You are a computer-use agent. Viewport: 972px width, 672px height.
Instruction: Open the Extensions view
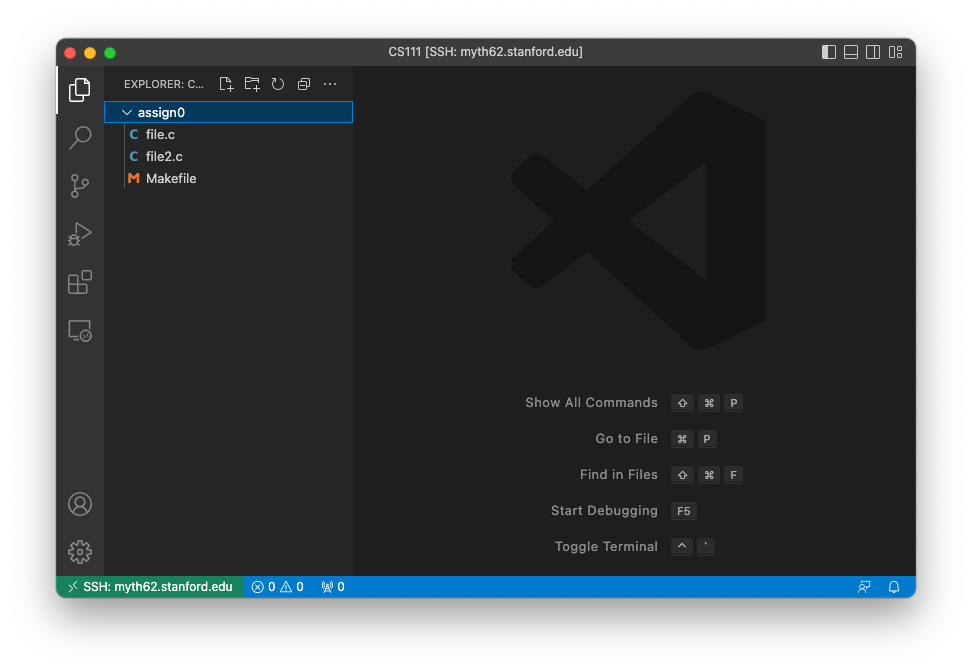pyautogui.click(x=80, y=282)
